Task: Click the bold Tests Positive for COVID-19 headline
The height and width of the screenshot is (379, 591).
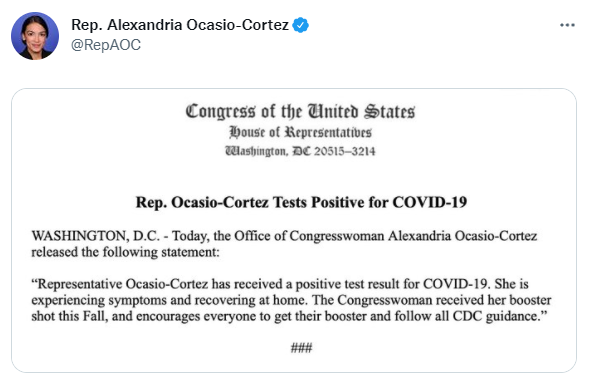Action: pyautogui.click(x=301, y=202)
